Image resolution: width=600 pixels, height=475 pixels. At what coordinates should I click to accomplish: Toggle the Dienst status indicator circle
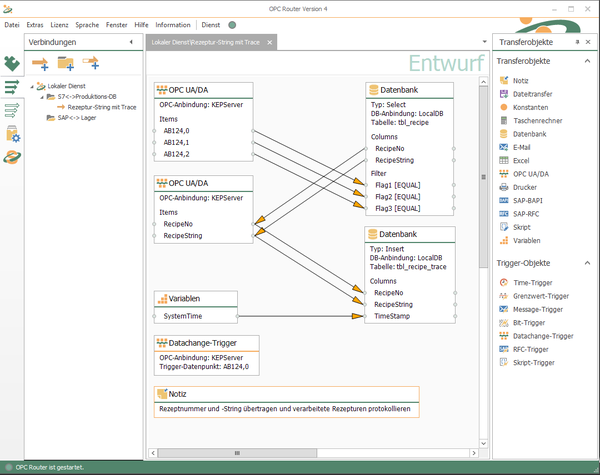tap(232, 25)
